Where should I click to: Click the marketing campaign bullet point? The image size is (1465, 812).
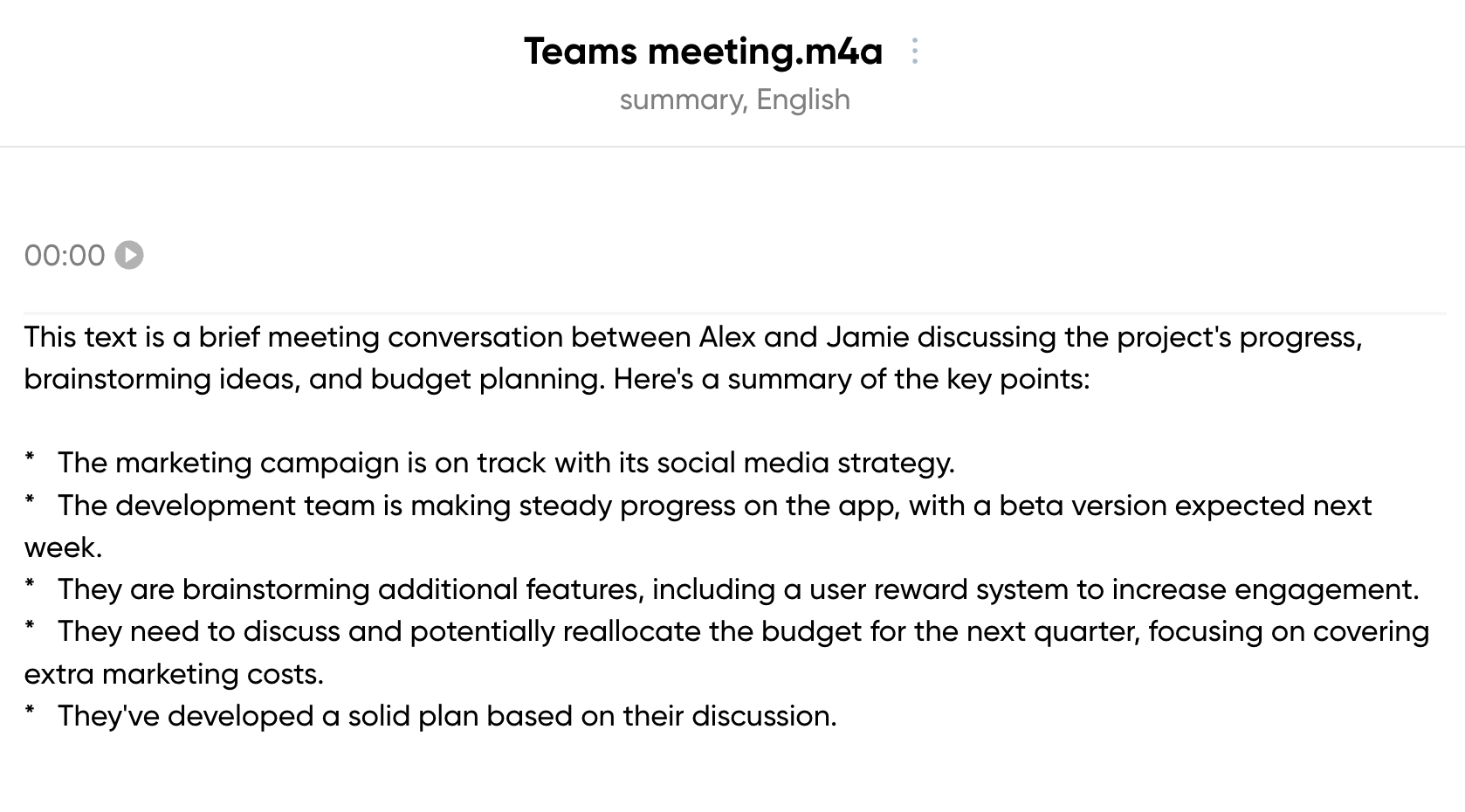(x=506, y=462)
